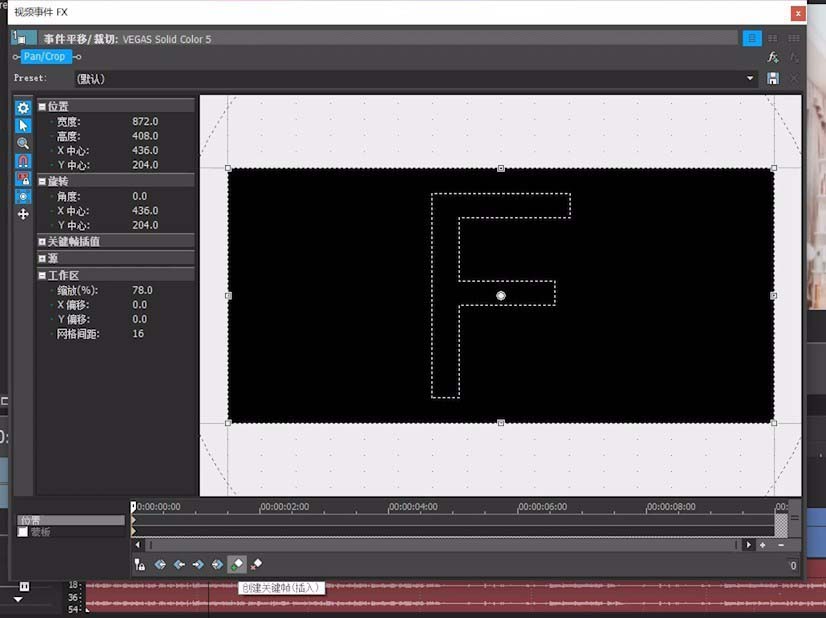
Task: Click the bottom-left crop corner handle
Action: [x=228, y=423]
